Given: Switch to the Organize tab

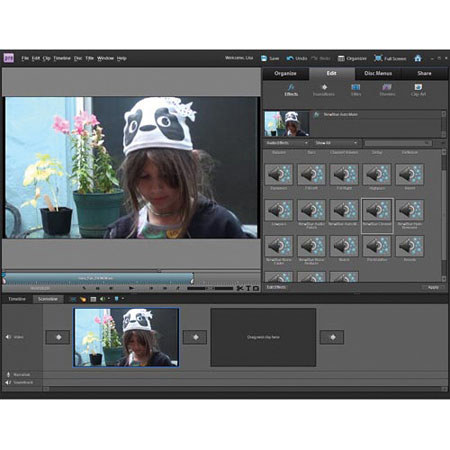Looking at the screenshot, I should tap(285, 73).
